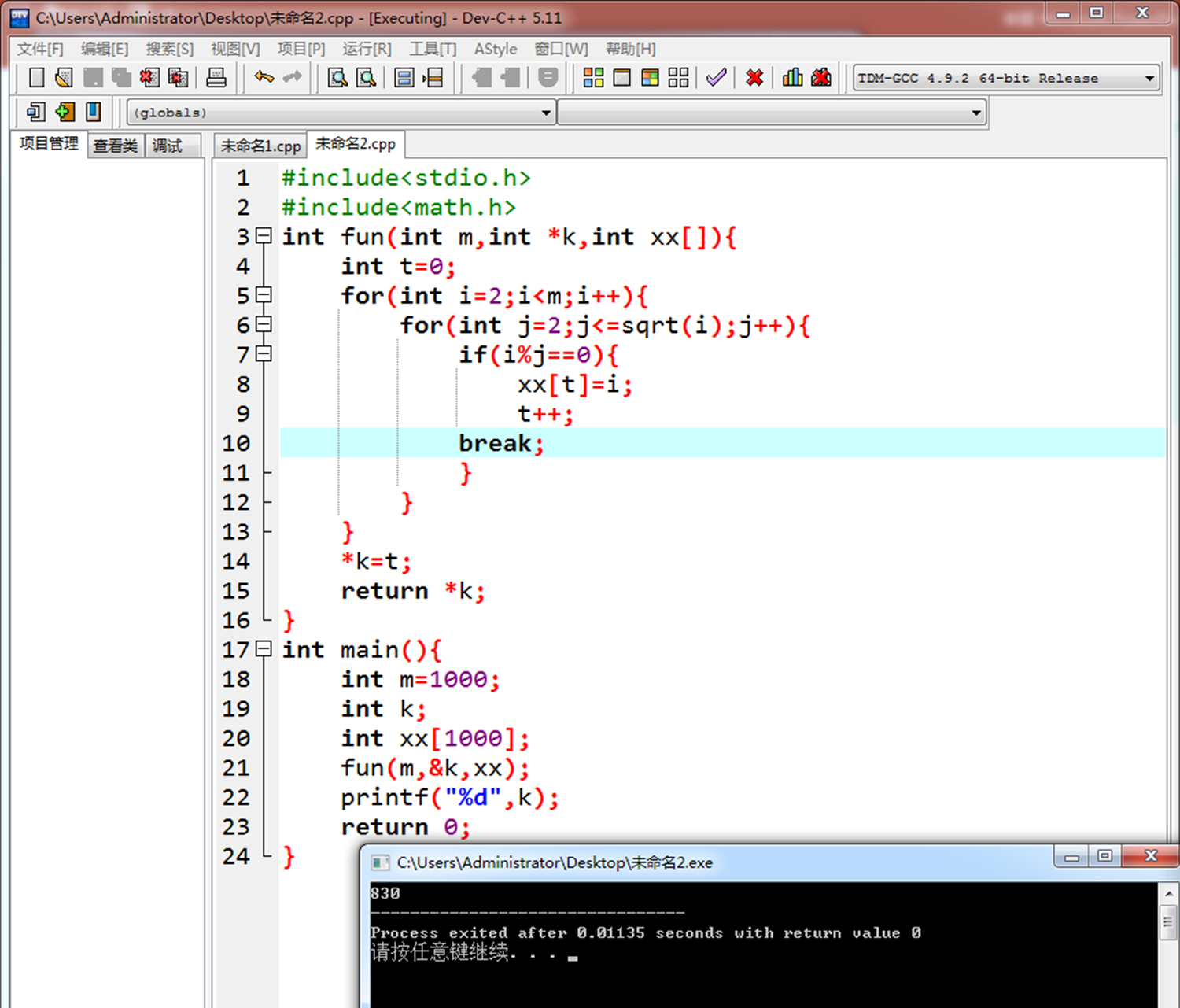The height and width of the screenshot is (1008, 1180).
Task: Click the Close file toolbar icon
Action: pos(149,77)
